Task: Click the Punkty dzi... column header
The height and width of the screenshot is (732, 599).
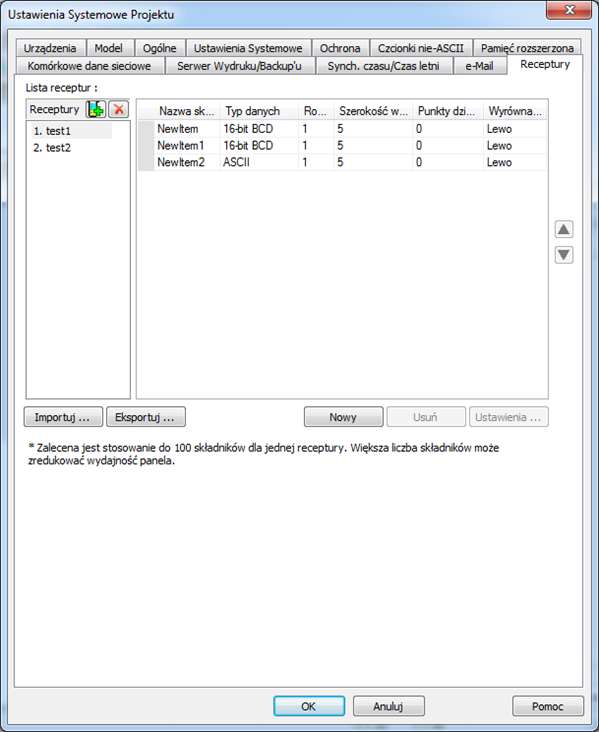Action: (x=447, y=111)
